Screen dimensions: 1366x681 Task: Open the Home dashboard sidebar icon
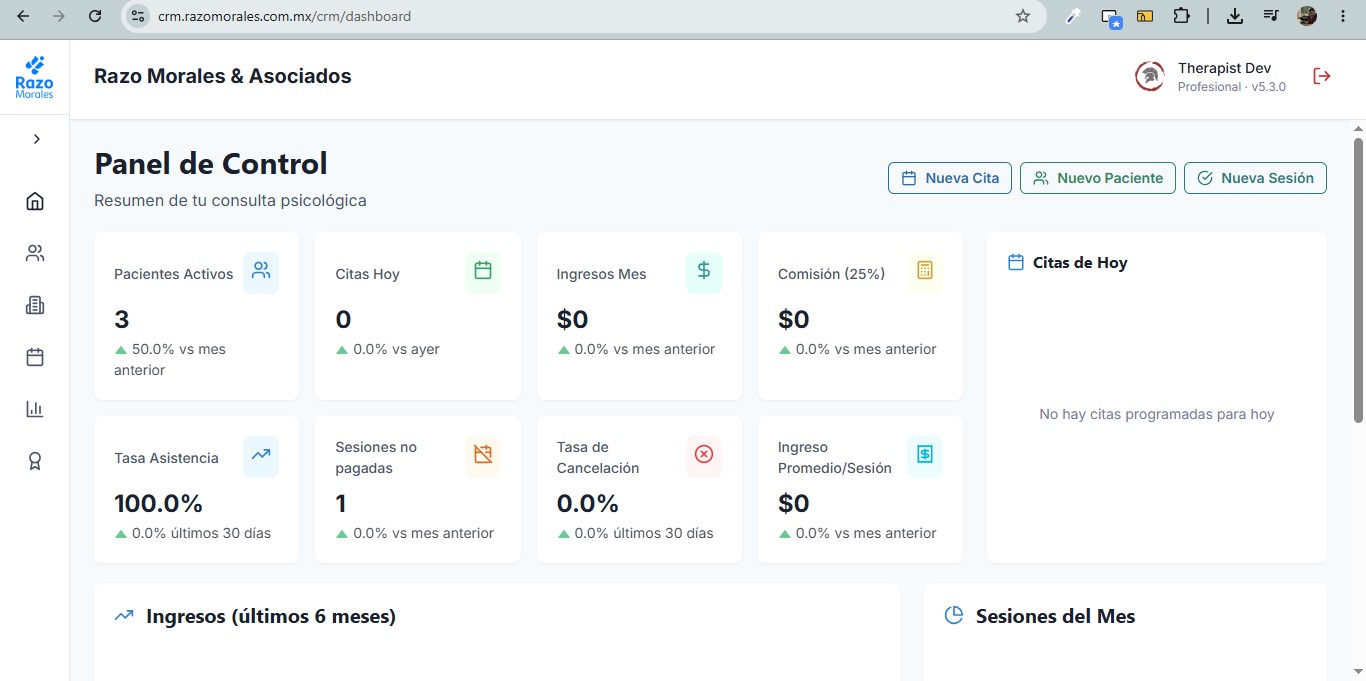(35, 201)
